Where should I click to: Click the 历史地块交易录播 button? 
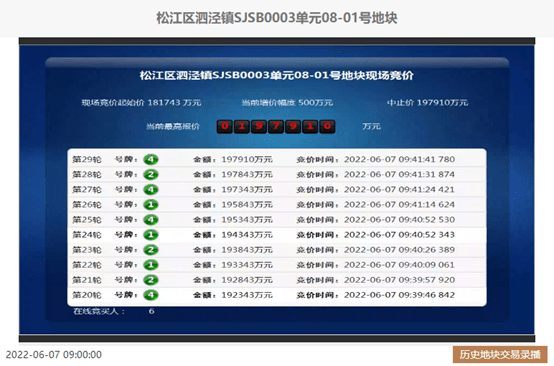500,354
